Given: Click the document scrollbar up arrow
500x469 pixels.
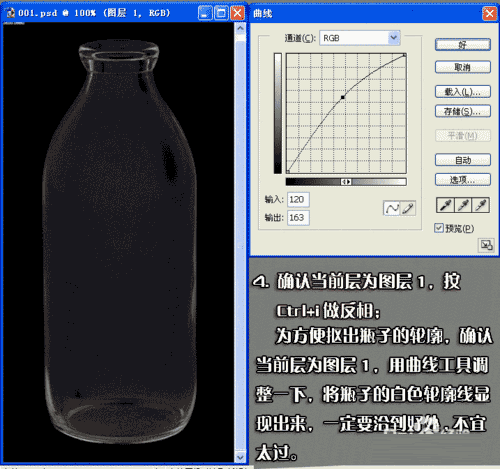Looking at the screenshot, I should click(240, 28).
